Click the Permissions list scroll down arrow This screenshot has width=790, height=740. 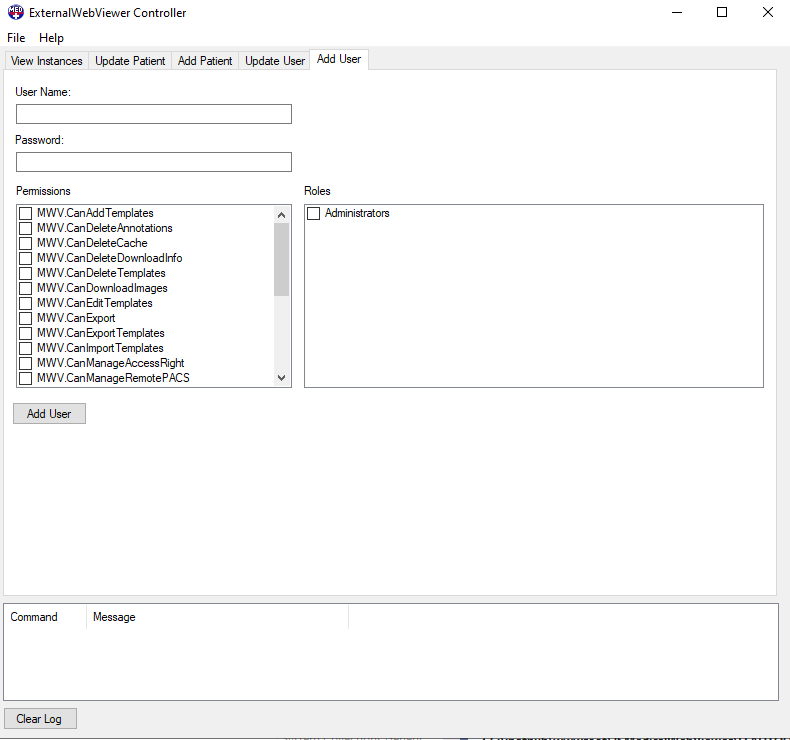click(282, 378)
